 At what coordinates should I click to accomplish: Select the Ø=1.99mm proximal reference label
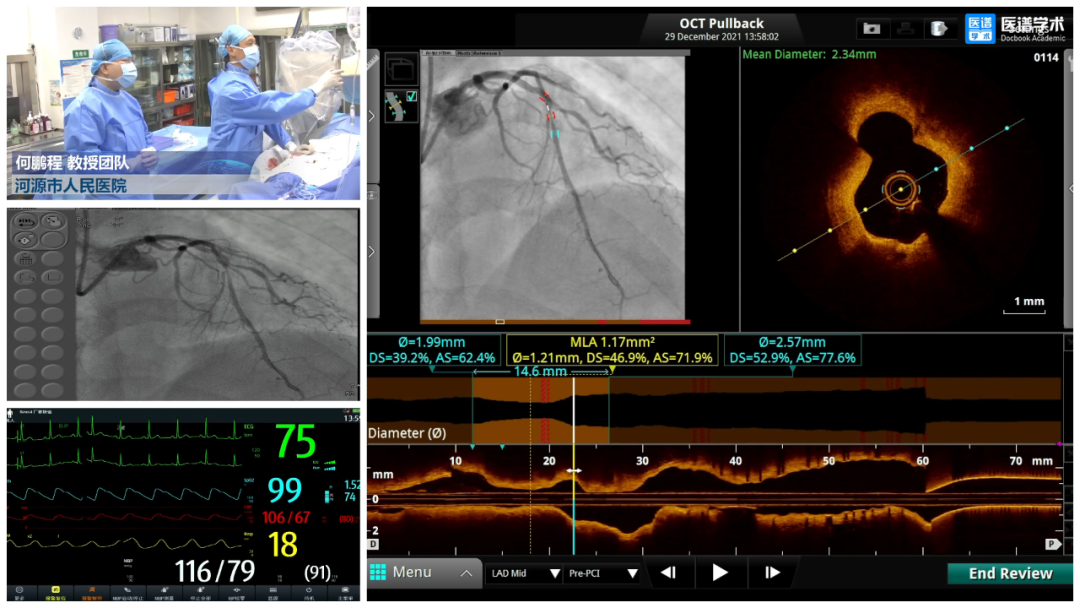point(435,349)
